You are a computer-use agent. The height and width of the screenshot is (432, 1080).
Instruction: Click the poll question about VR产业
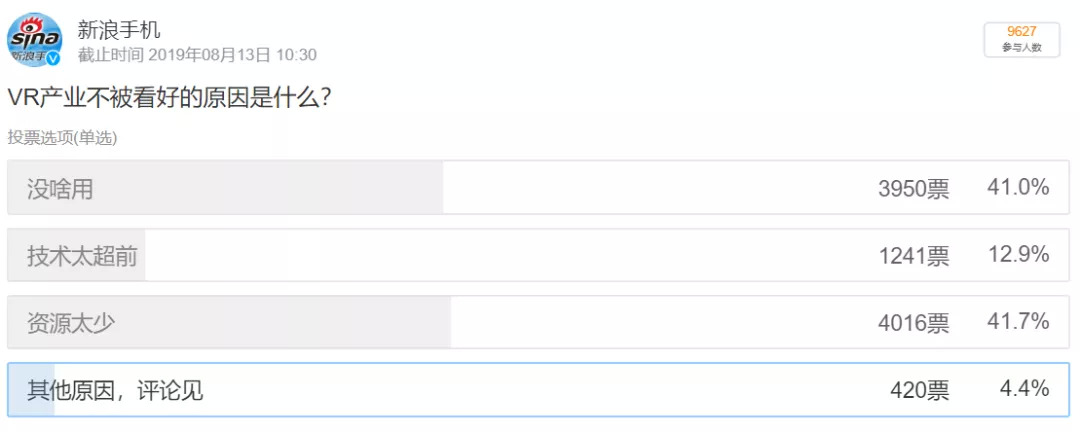tap(172, 98)
